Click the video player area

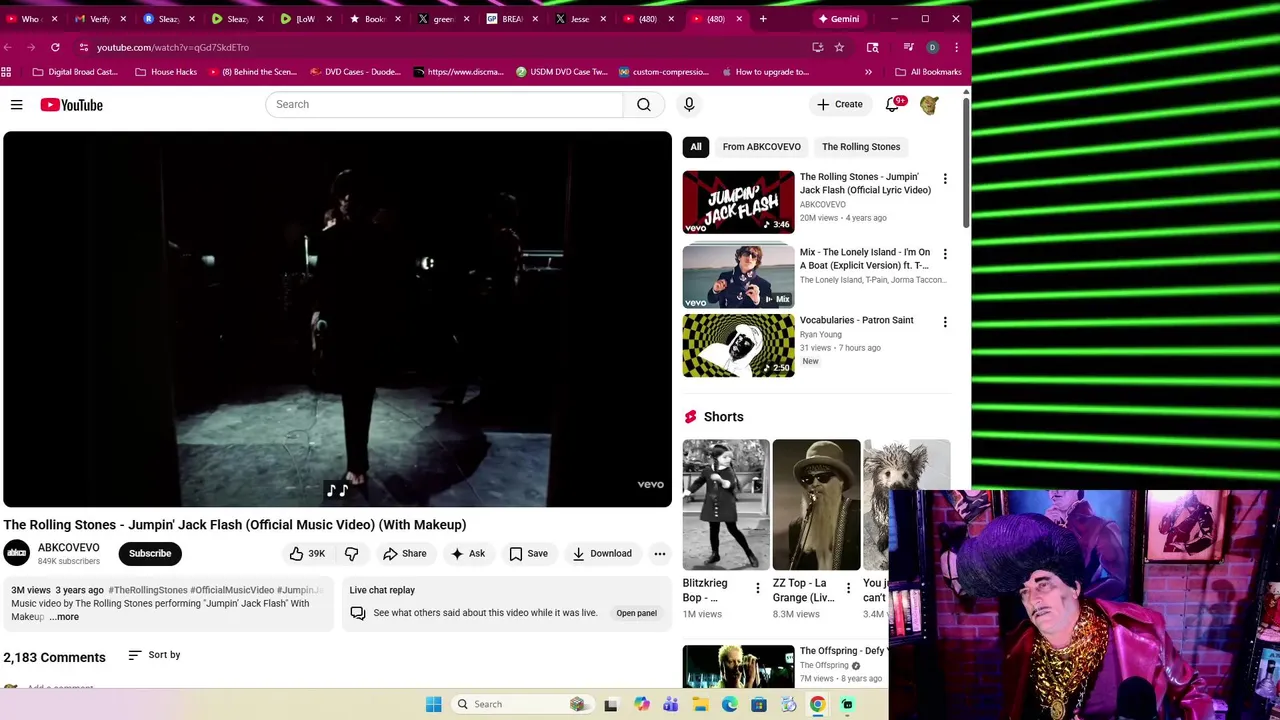pyautogui.click(x=337, y=319)
